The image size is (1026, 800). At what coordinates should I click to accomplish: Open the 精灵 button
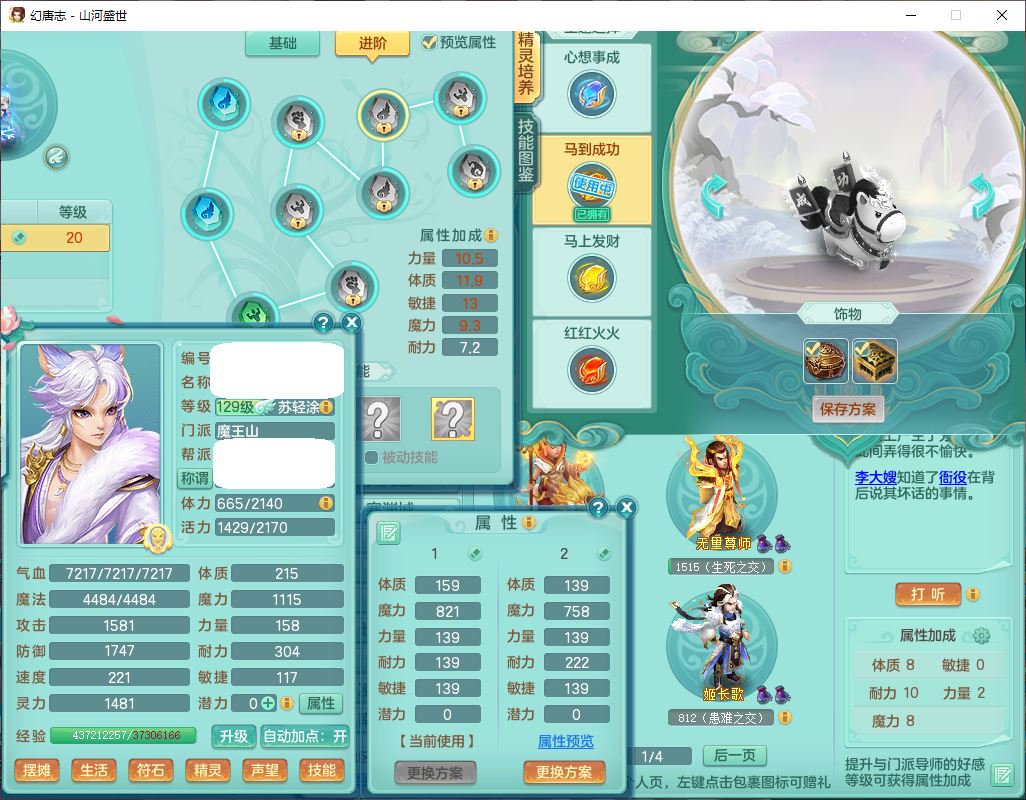coord(207,771)
